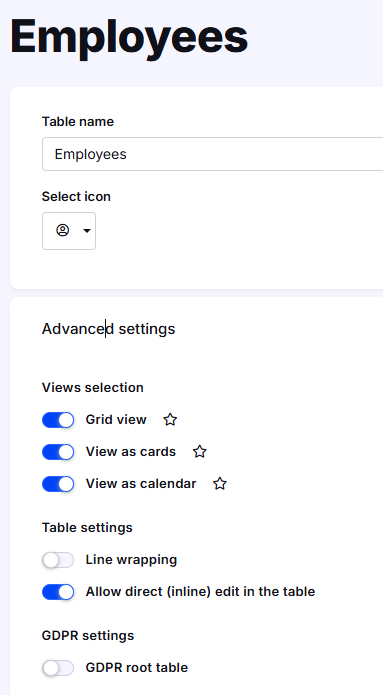The image size is (383, 695).
Task: Disable the inline edit switch
Action: [x=58, y=592]
